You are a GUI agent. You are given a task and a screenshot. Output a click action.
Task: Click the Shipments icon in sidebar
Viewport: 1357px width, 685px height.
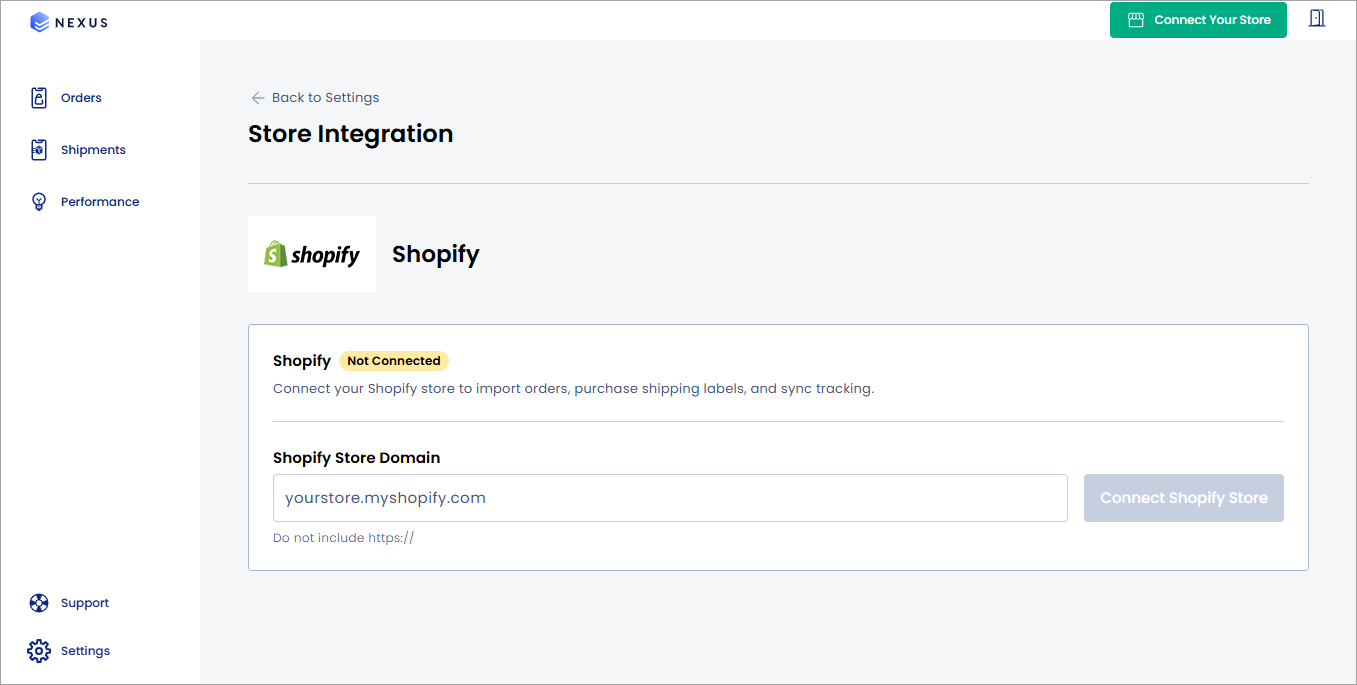point(39,150)
